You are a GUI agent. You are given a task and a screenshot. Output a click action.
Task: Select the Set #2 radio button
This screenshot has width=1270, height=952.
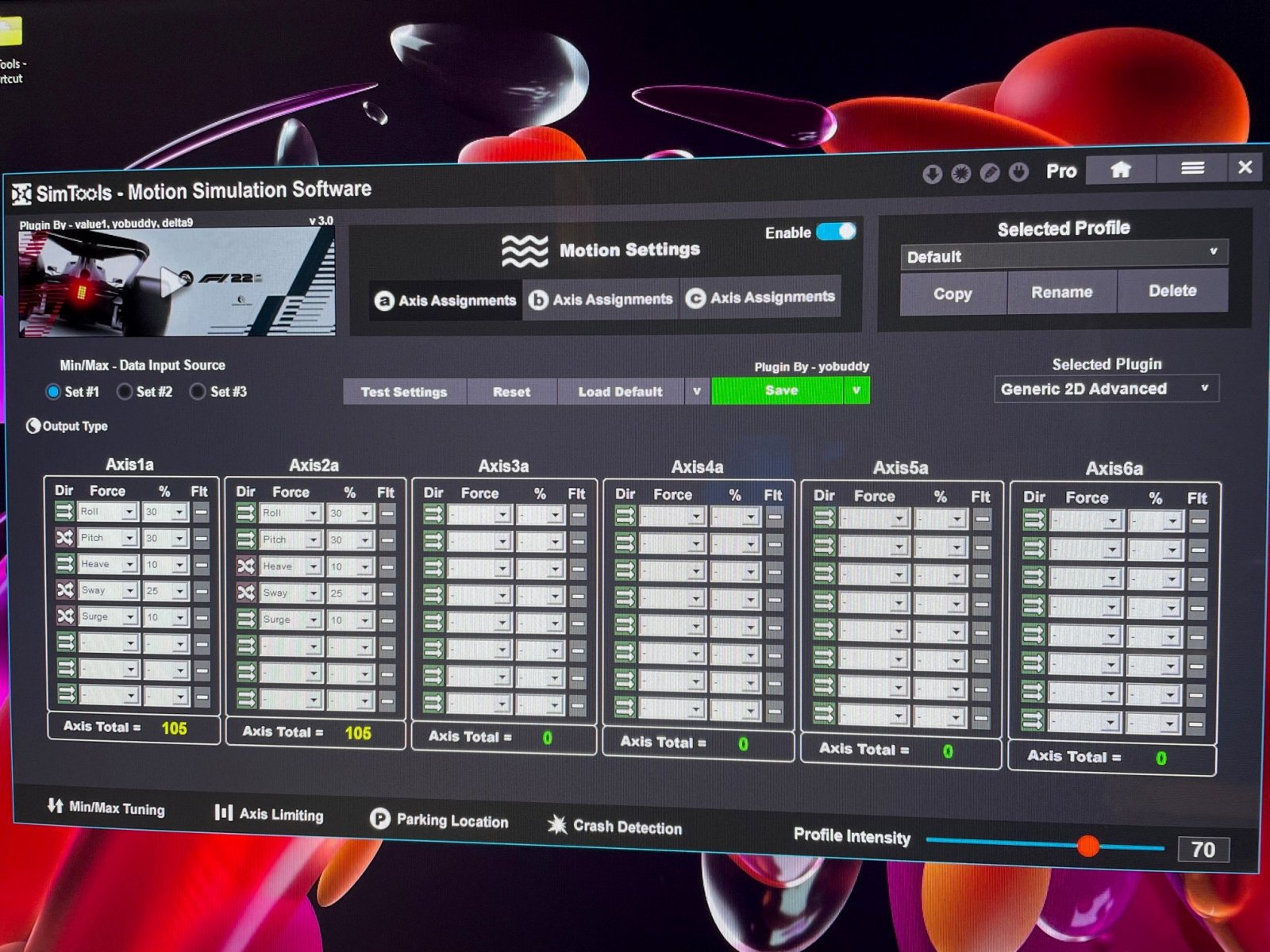(125, 391)
